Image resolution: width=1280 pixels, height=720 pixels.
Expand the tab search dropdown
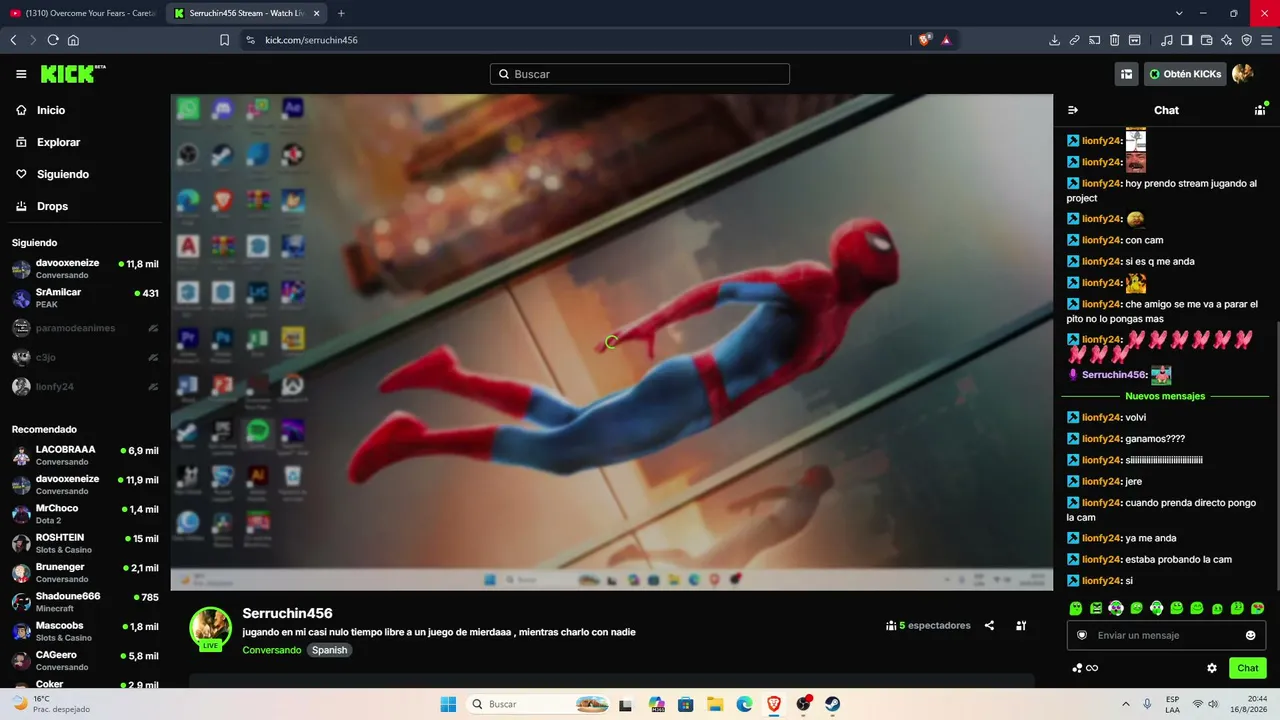pos(1179,13)
